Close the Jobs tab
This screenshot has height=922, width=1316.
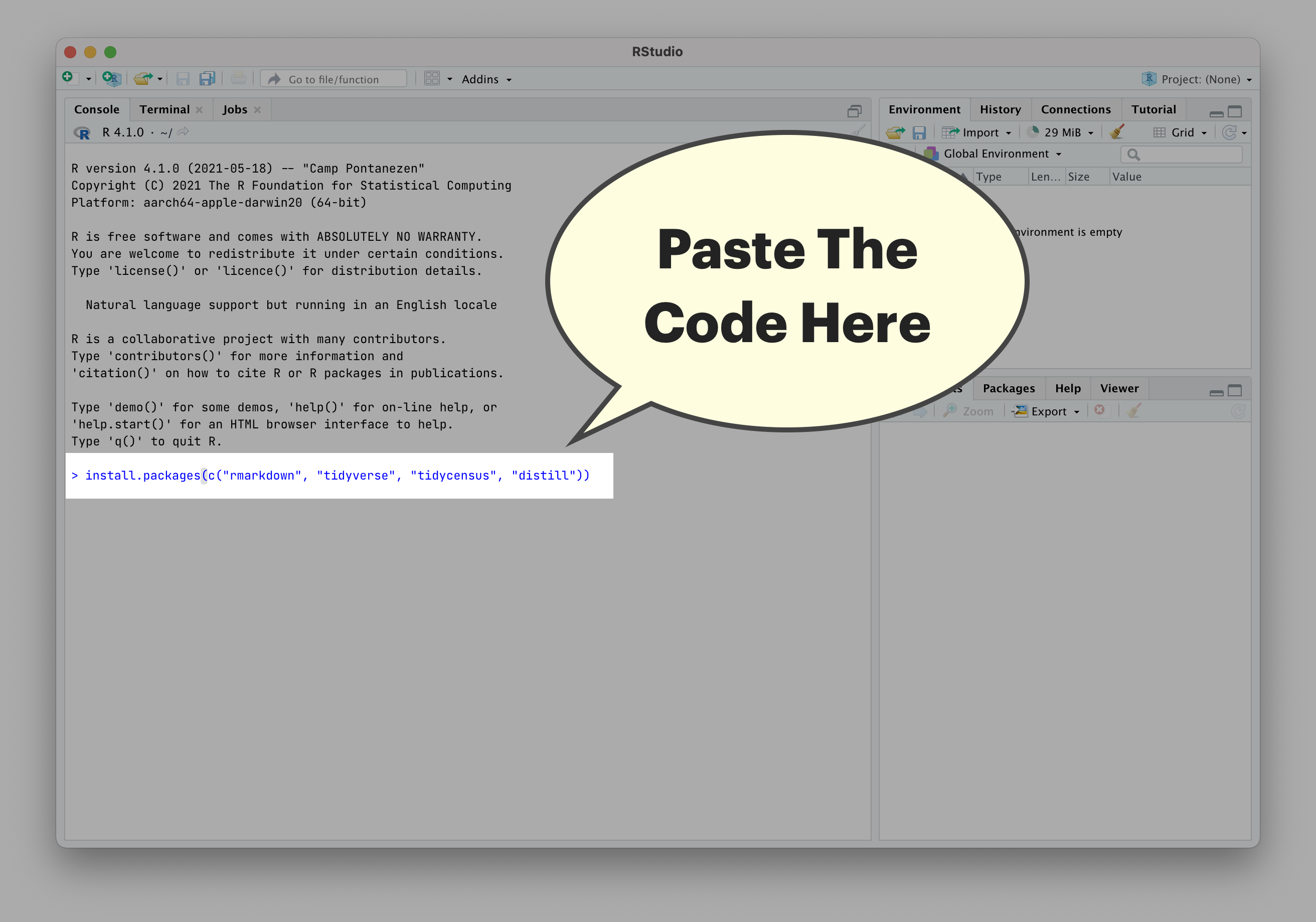click(x=257, y=110)
